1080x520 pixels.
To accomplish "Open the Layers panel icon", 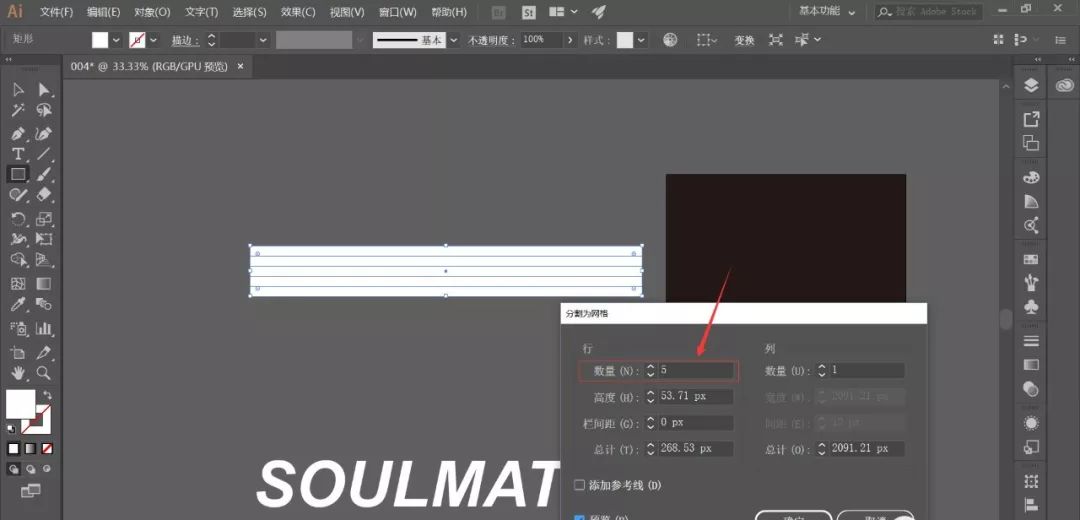I will [x=1031, y=86].
